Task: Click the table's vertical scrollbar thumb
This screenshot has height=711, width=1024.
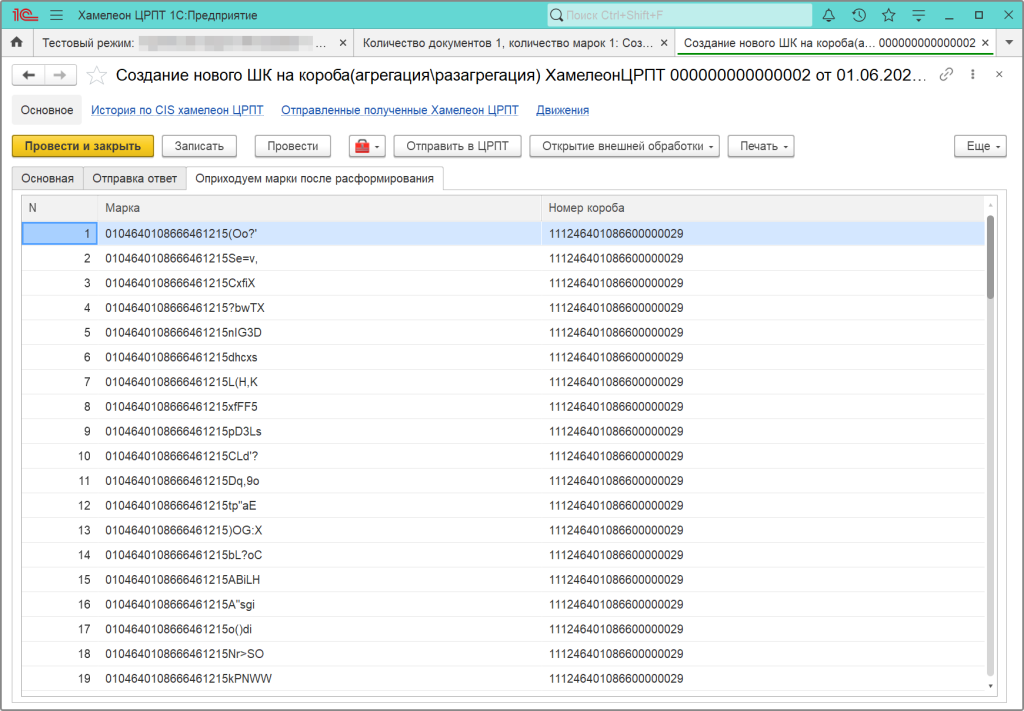Action: [x=991, y=257]
